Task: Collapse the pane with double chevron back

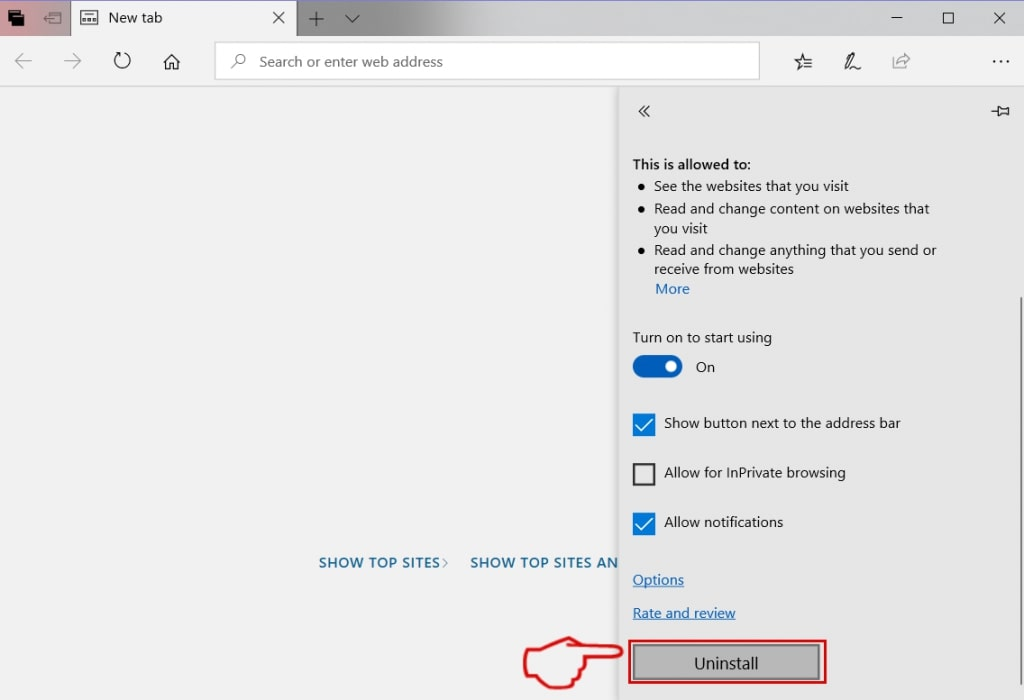Action: point(644,111)
